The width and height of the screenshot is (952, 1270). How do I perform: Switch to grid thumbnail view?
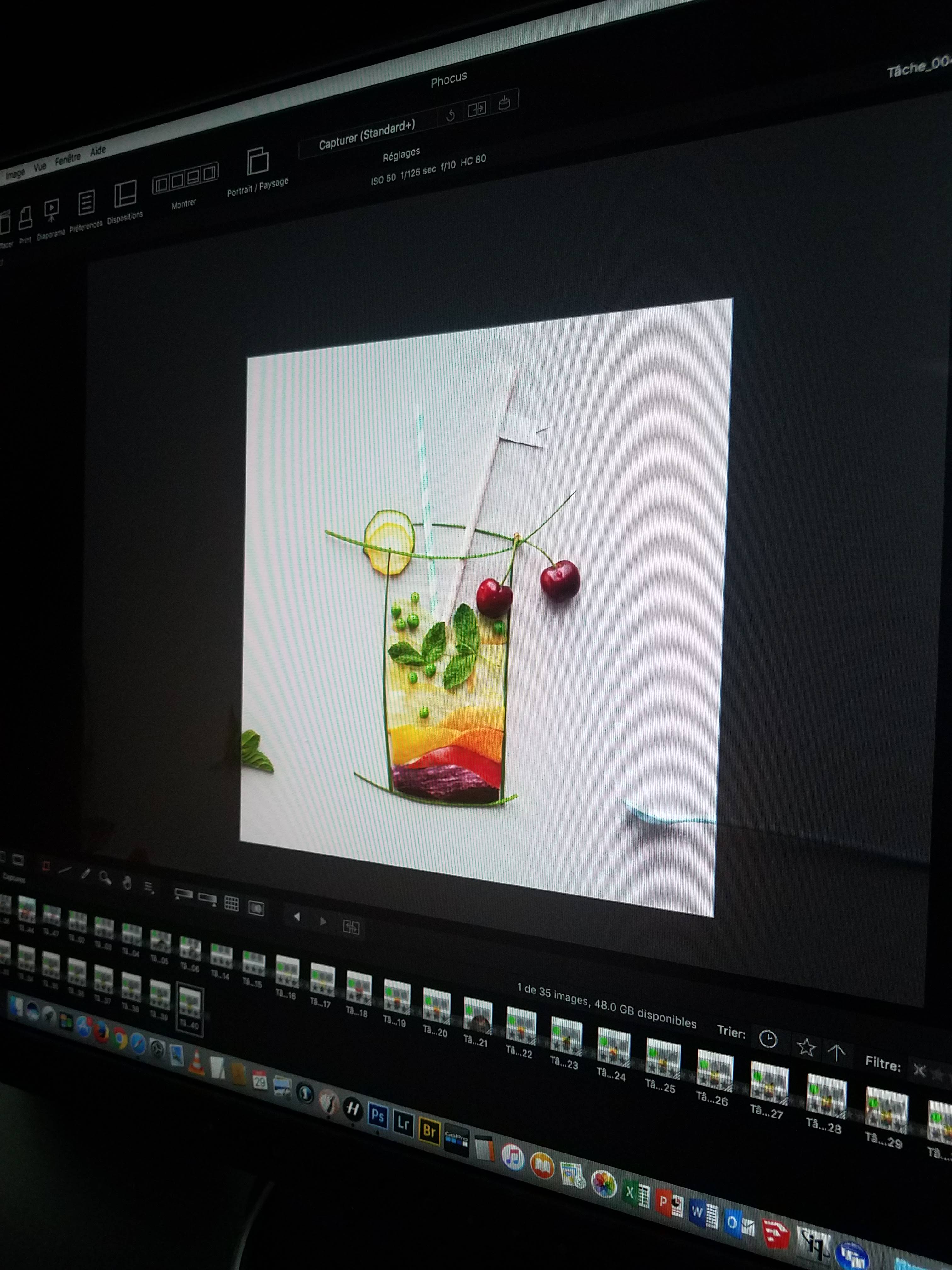[x=231, y=903]
